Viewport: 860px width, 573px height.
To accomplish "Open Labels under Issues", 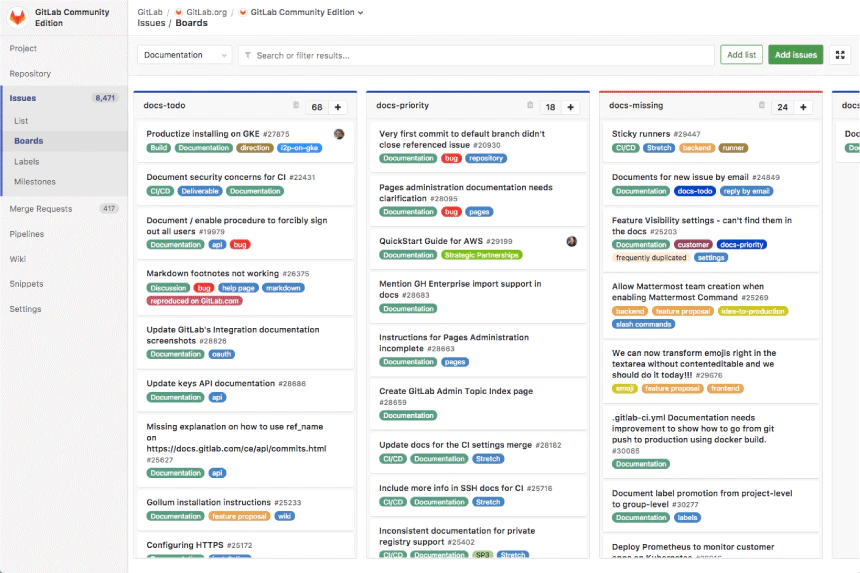I will click(x=26, y=161).
